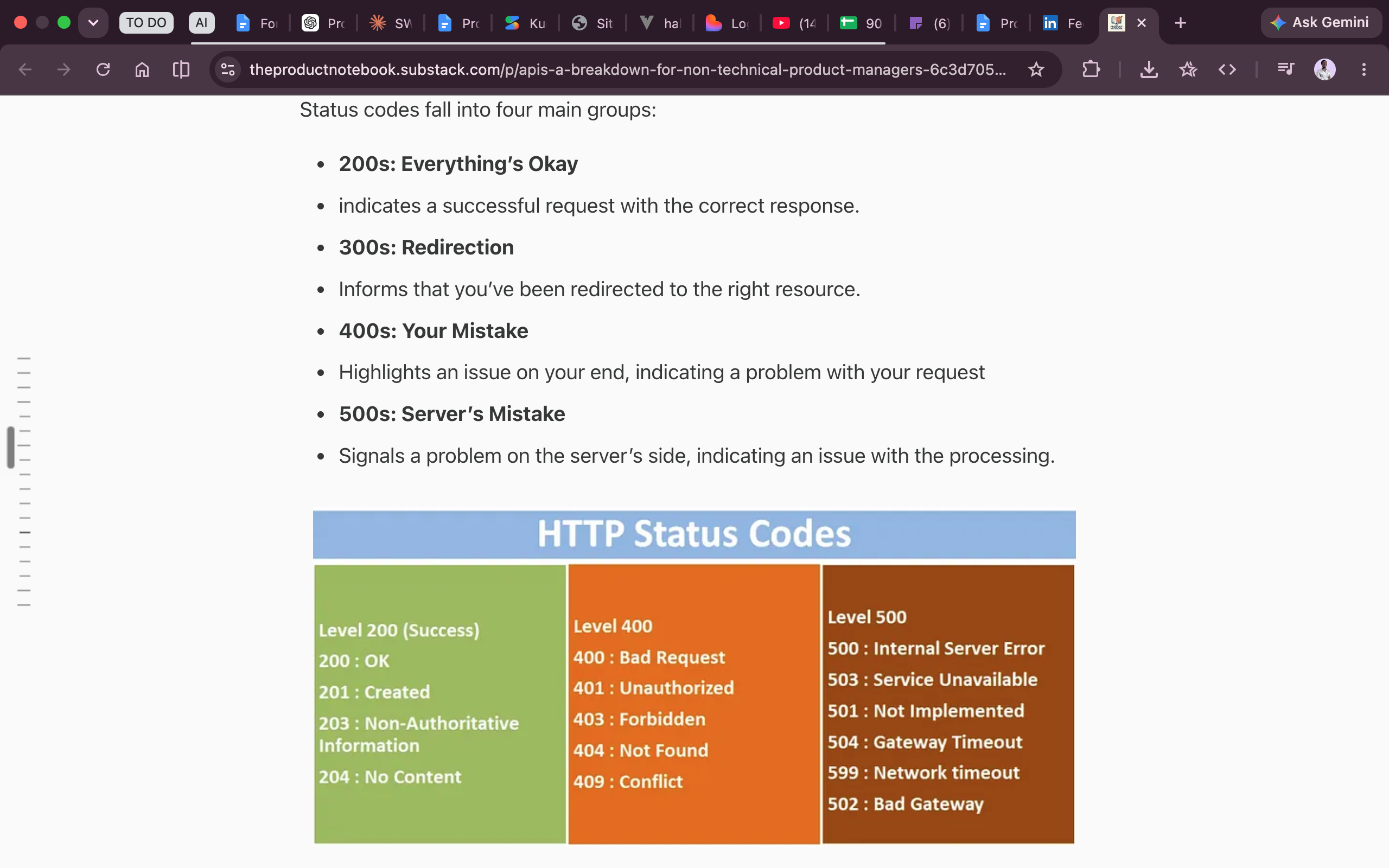Click '502 : Bad Gateway' in the brown panel
The image size is (1389, 868).
pos(905,805)
